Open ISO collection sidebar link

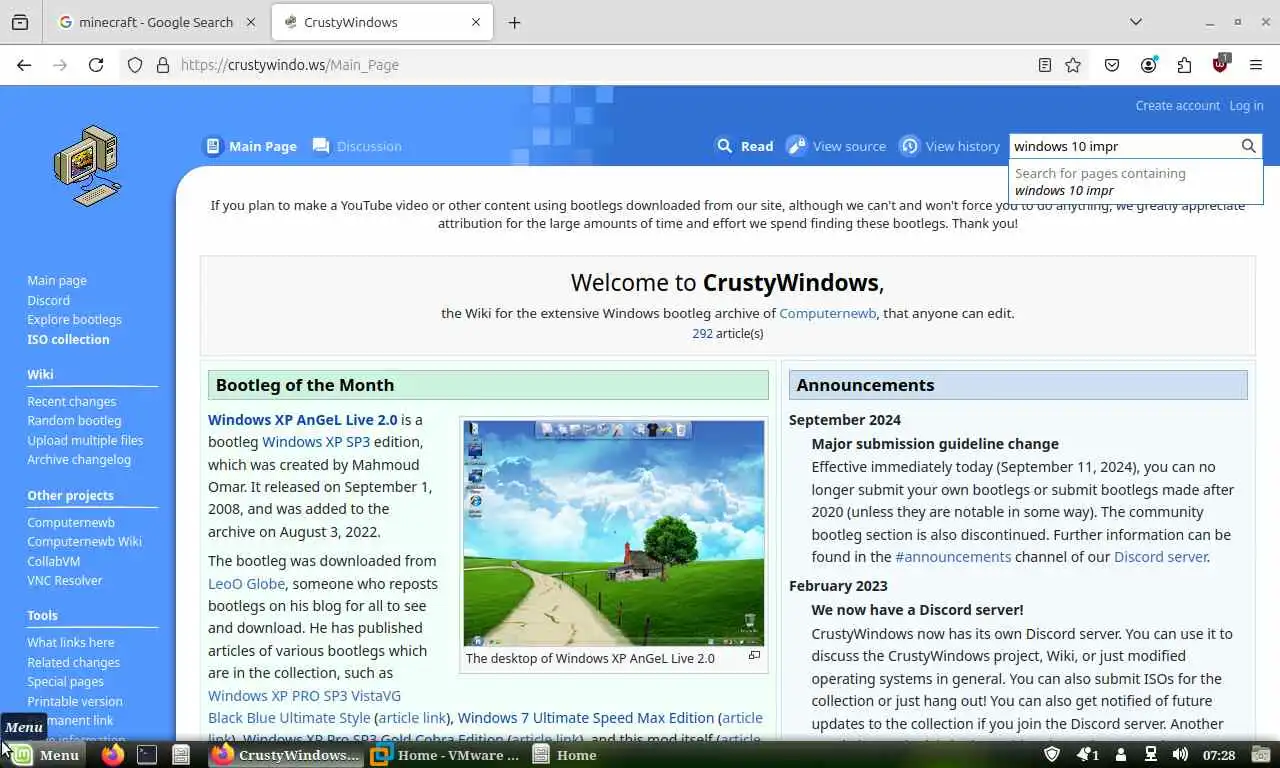(68, 339)
